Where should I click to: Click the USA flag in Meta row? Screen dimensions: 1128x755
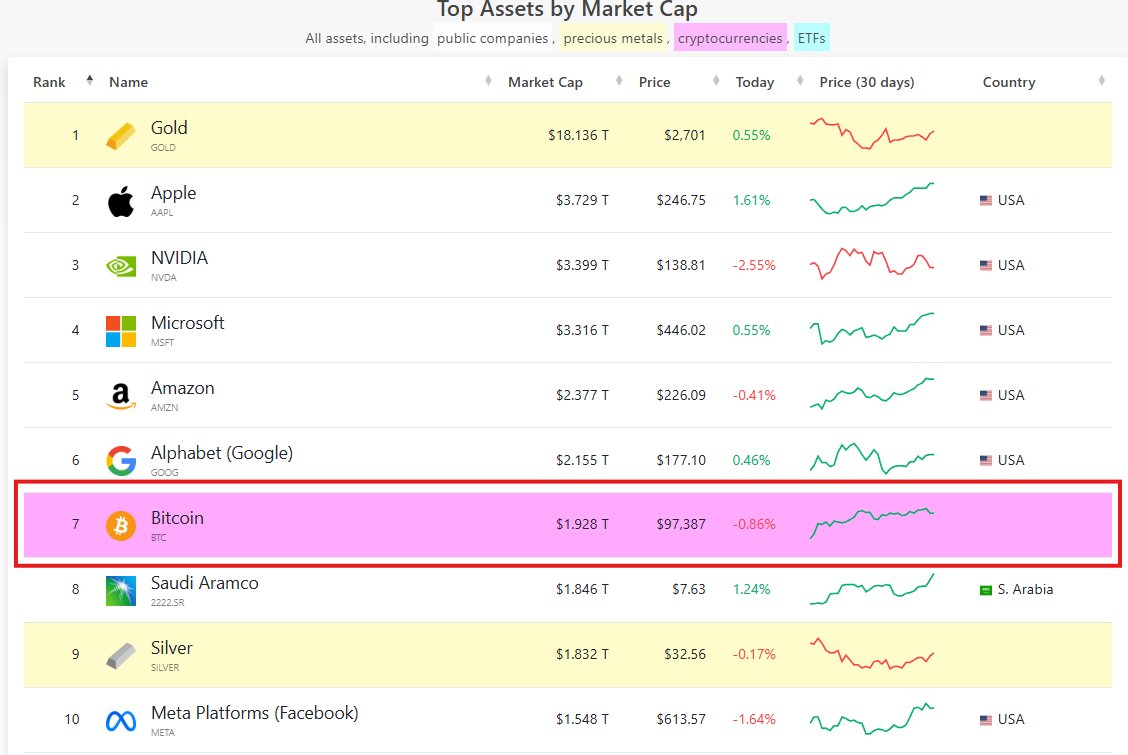click(986, 720)
